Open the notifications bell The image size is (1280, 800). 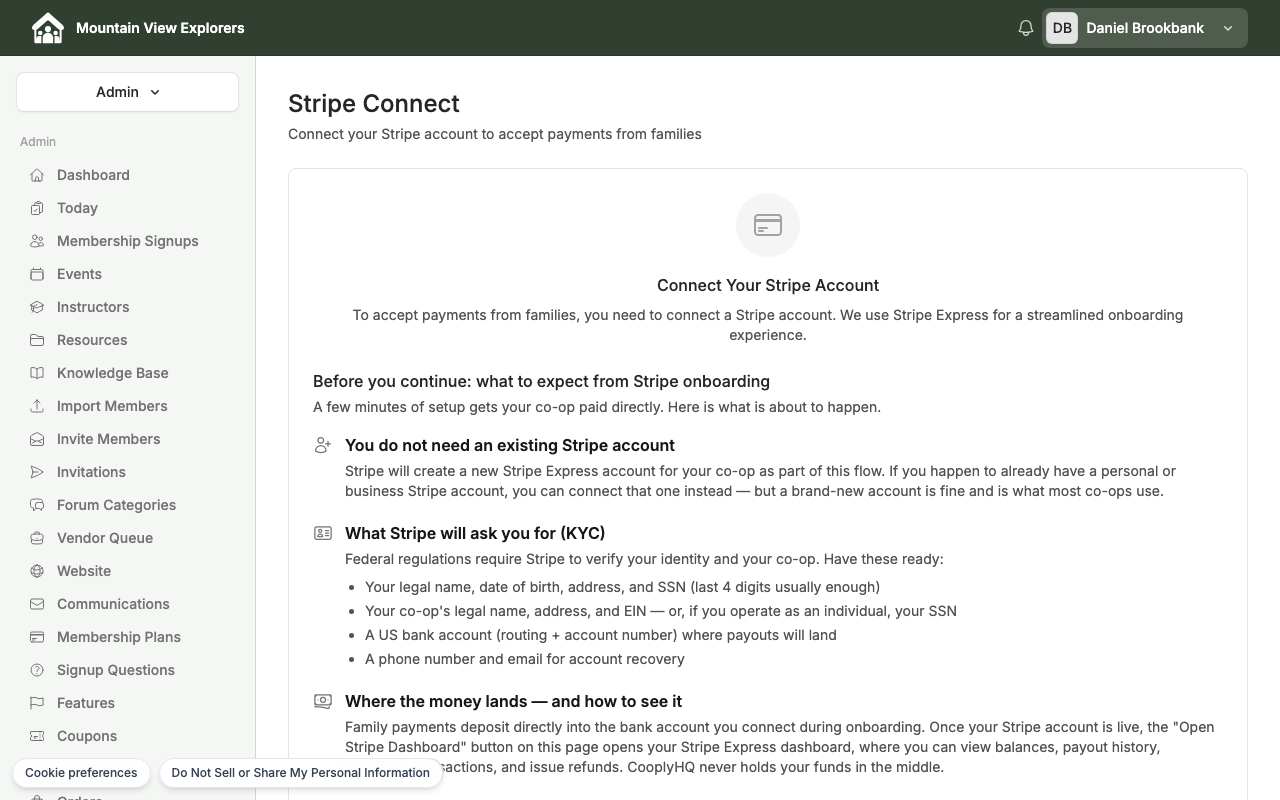tap(1025, 28)
